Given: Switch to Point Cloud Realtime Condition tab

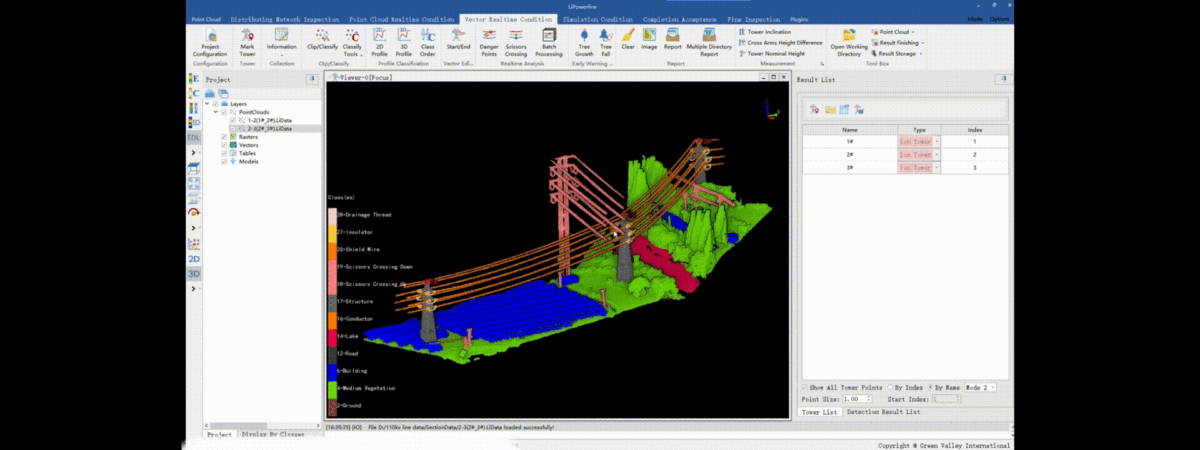Looking at the screenshot, I should [x=400, y=19].
